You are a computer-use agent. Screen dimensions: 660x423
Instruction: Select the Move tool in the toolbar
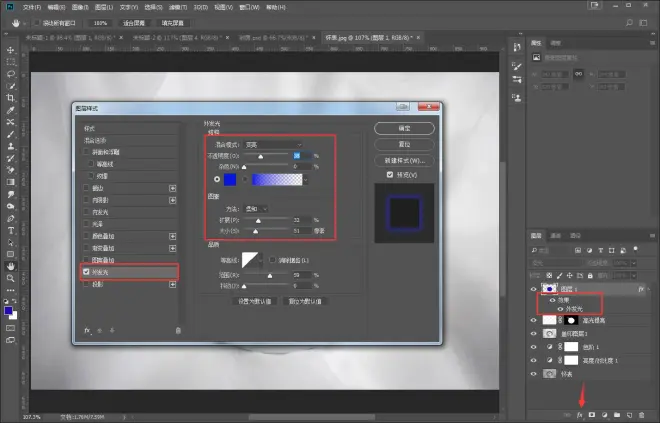[x=11, y=50]
